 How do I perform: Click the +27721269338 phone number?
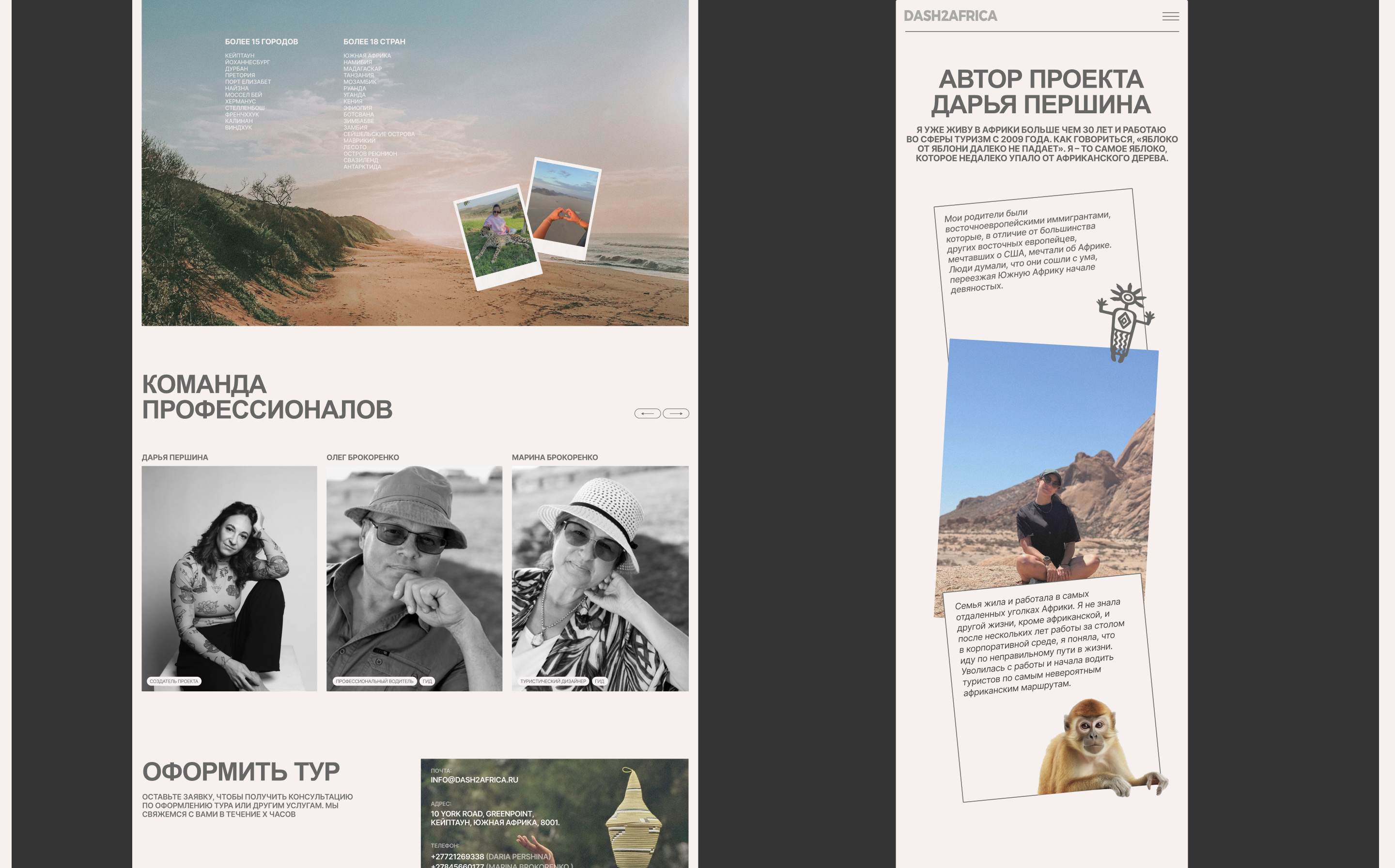click(x=457, y=856)
